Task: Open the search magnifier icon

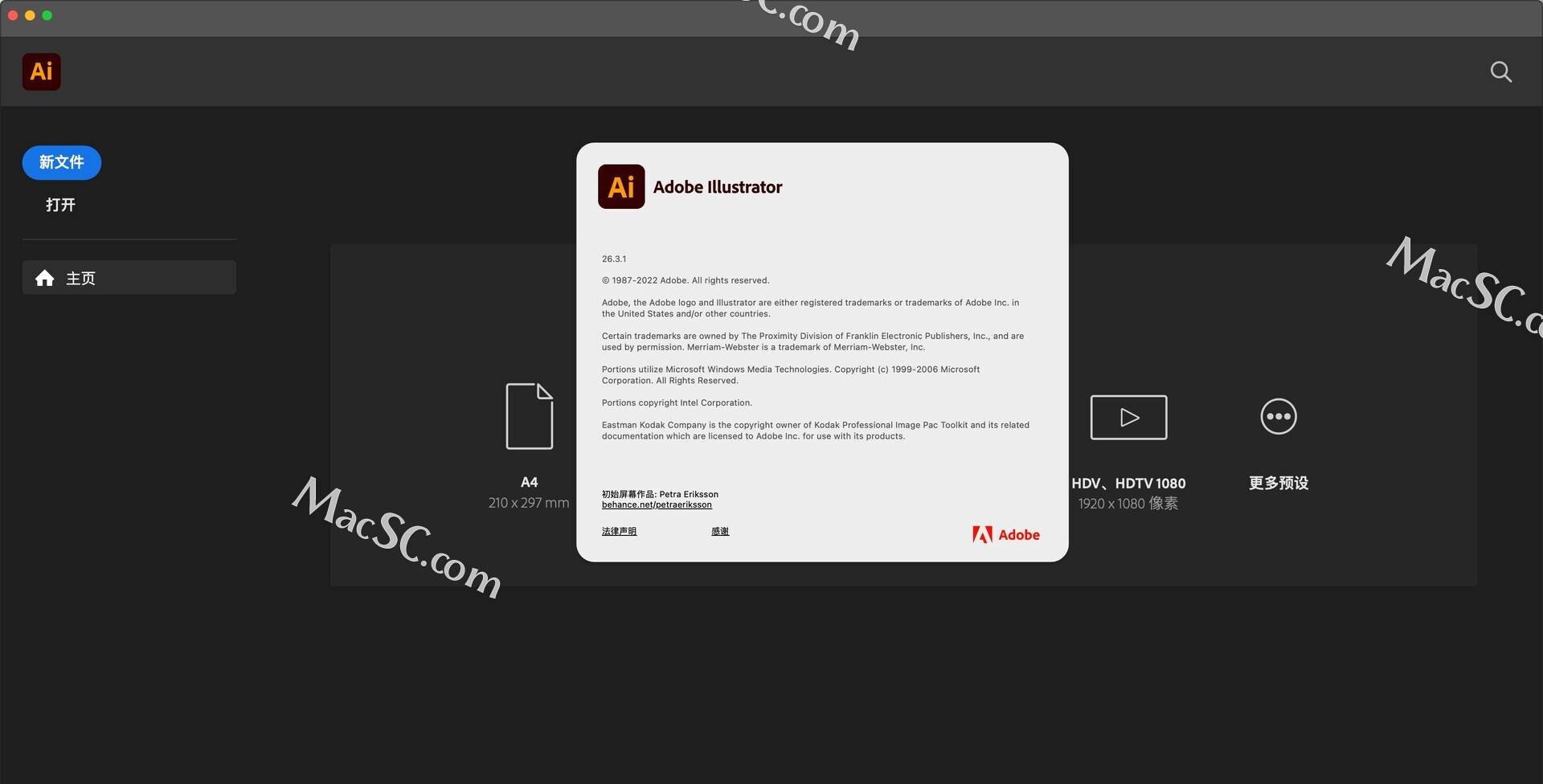Action: tap(1500, 72)
